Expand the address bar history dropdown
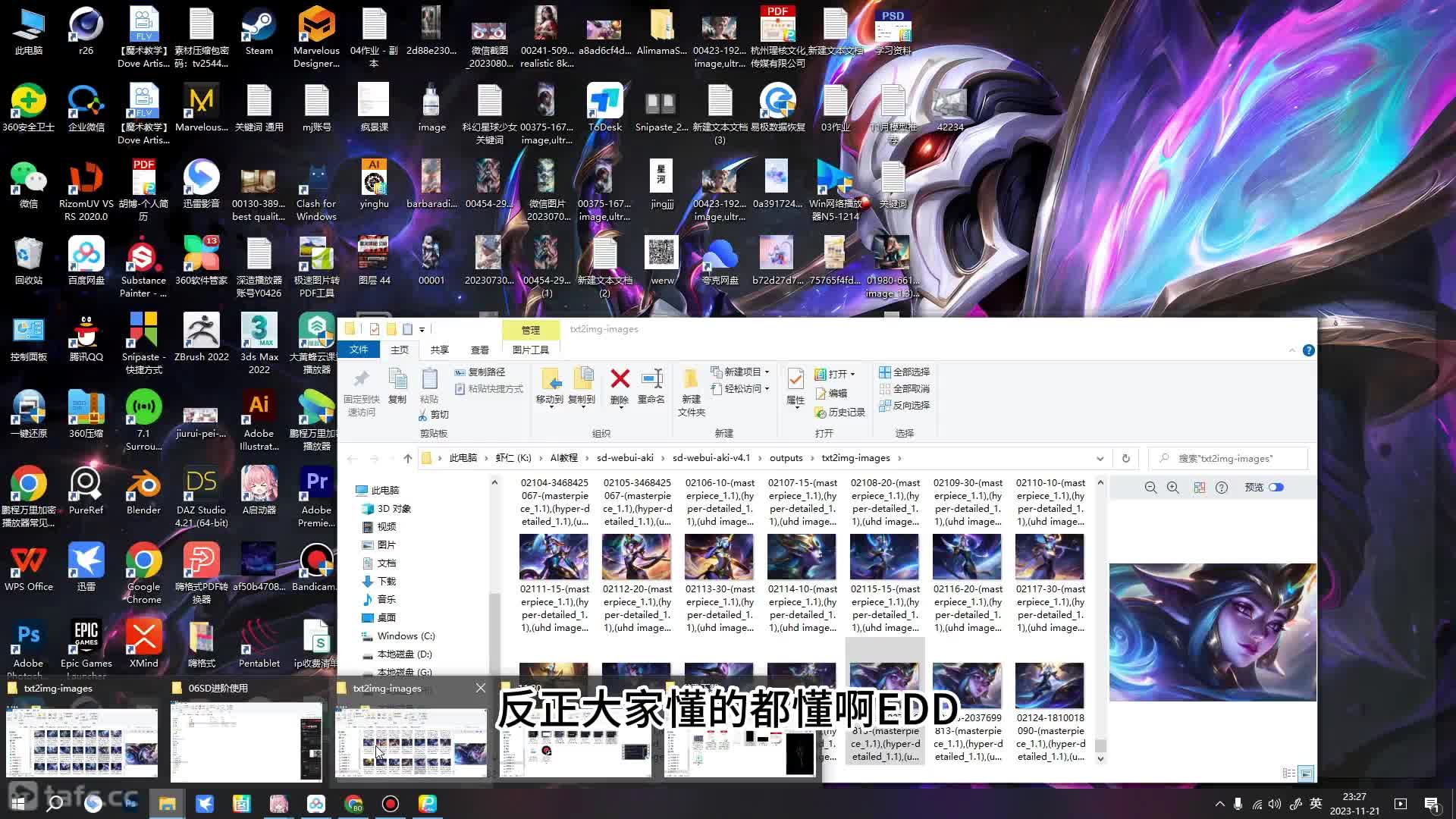Image resolution: width=1456 pixels, height=819 pixels. click(x=1100, y=458)
